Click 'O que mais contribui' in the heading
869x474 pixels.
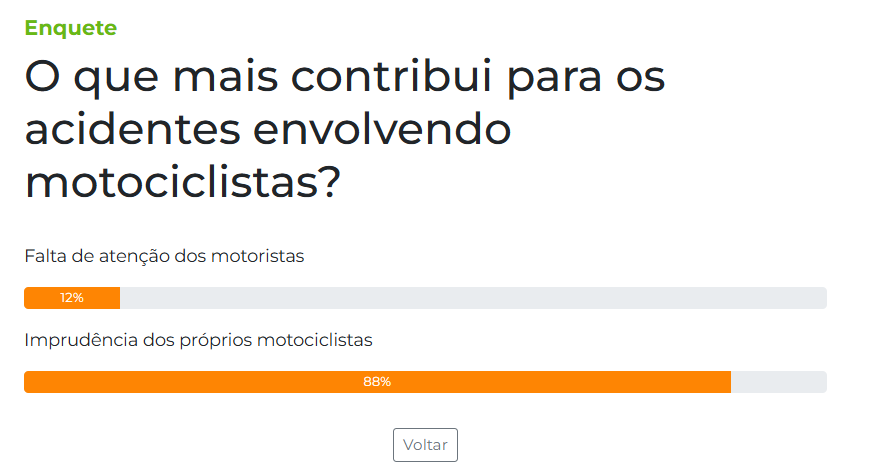(x=258, y=77)
